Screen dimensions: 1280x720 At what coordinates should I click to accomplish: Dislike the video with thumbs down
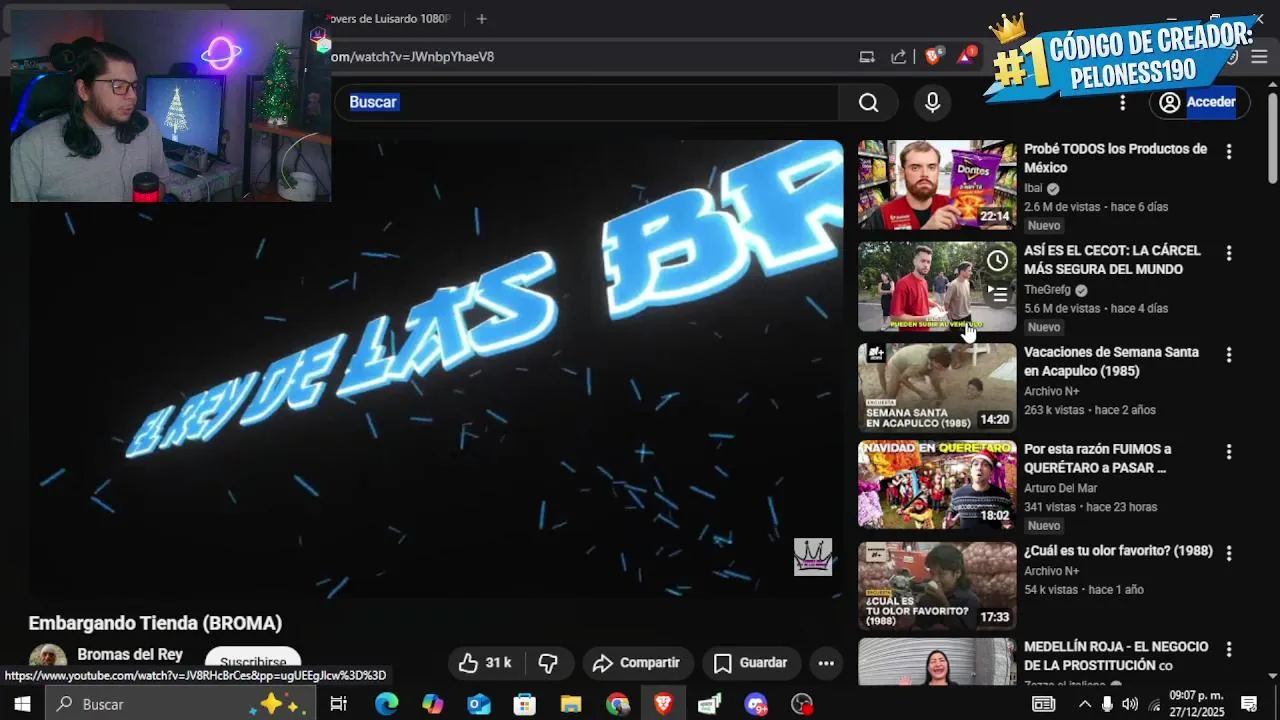(548, 663)
